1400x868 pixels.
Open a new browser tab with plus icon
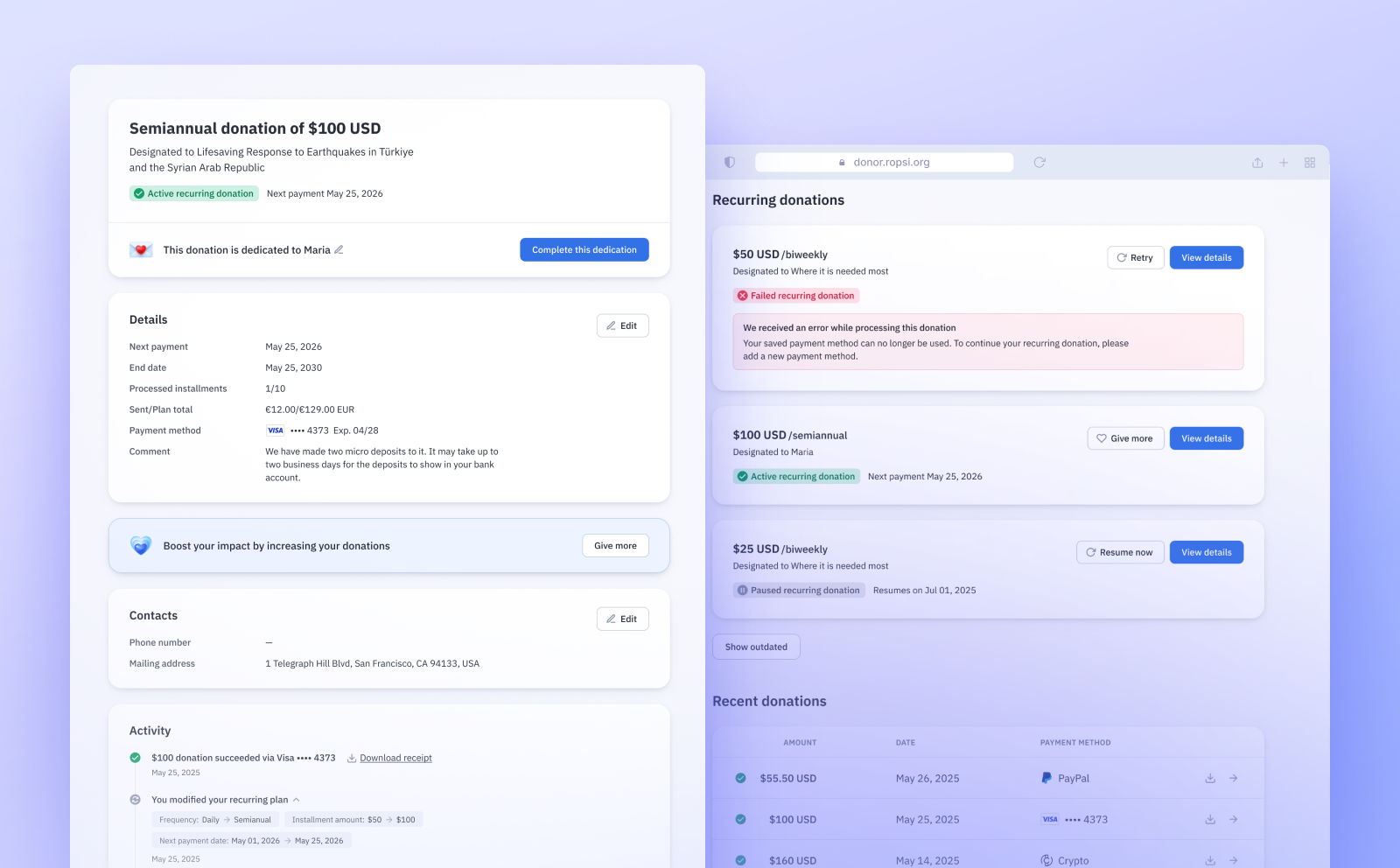(x=1284, y=163)
